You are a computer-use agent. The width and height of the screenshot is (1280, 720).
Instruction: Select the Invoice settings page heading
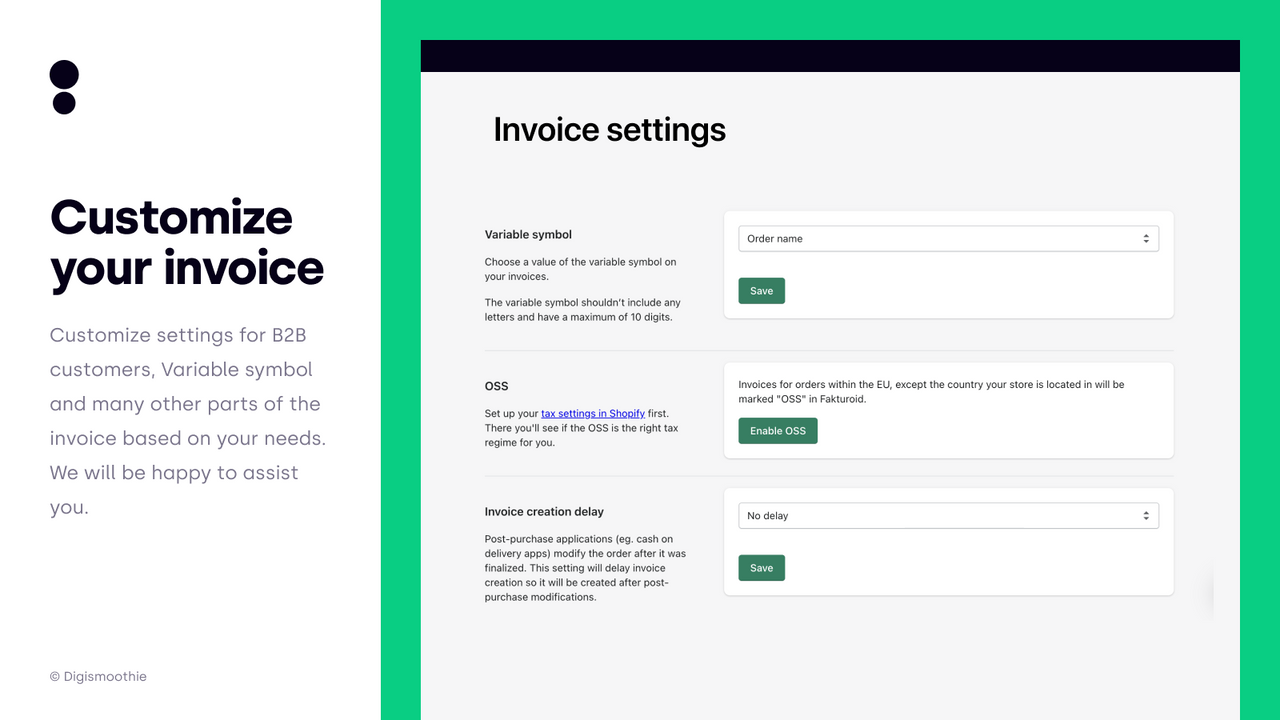[x=609, y=130]
